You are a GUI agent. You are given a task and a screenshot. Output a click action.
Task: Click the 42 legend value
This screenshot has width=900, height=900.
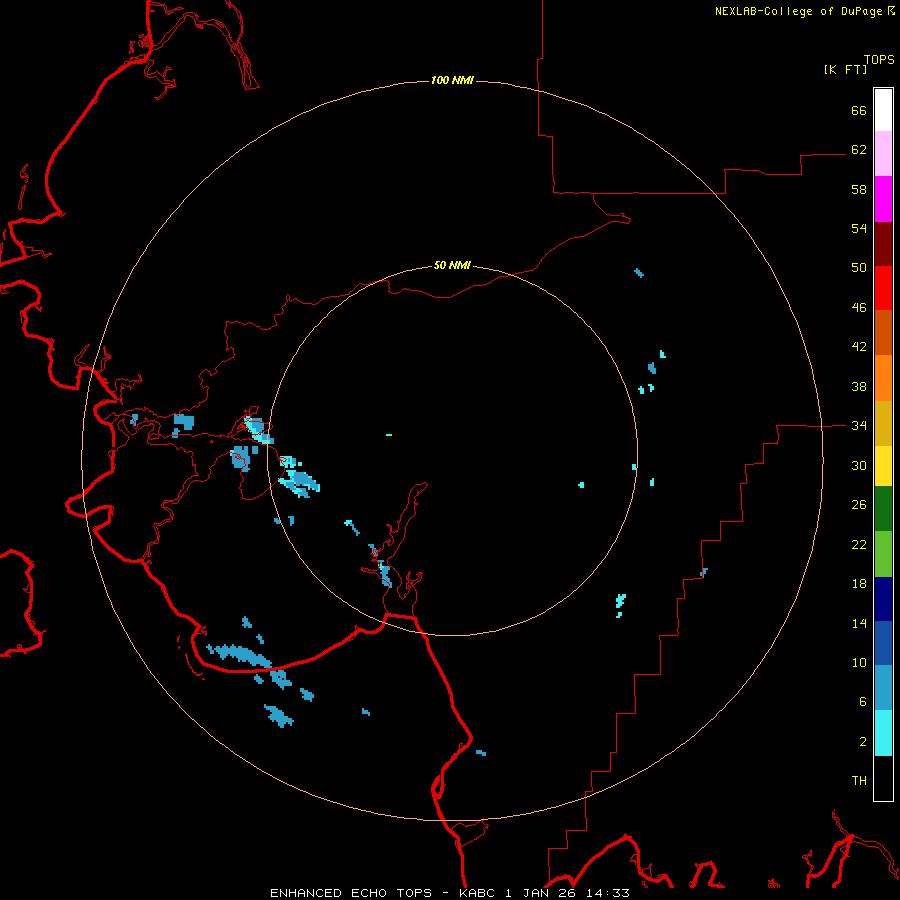[859, 347]
